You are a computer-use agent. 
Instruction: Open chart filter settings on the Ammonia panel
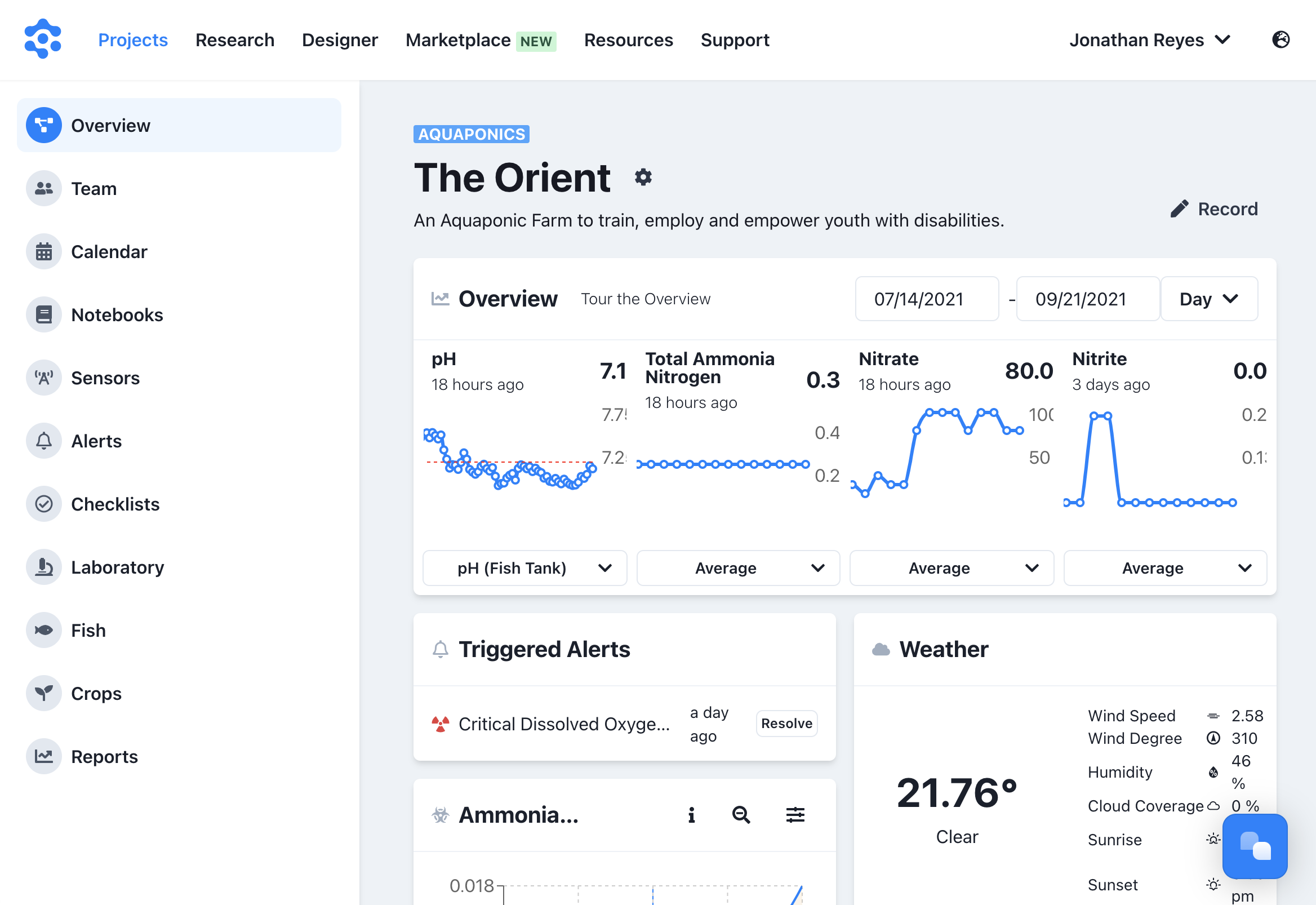795,815
